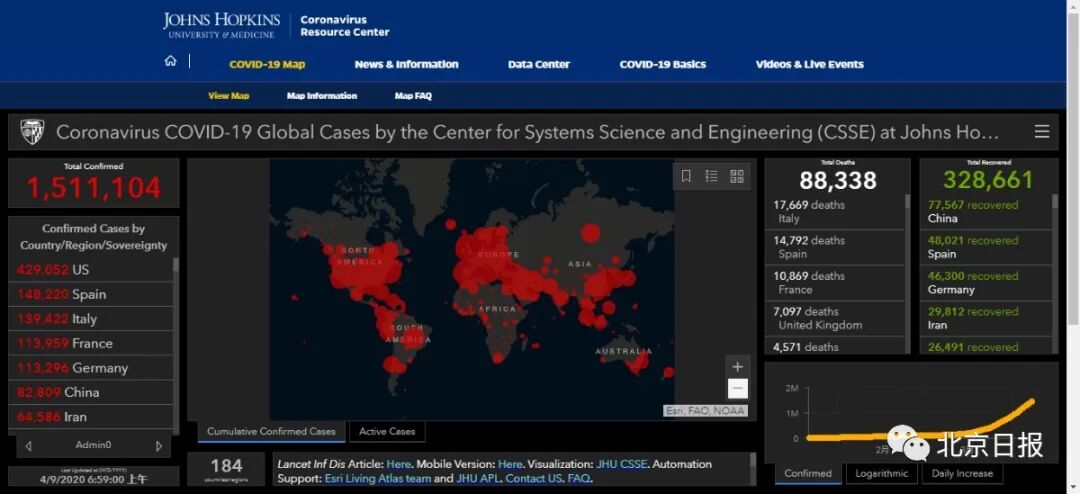This screenshot has height=494, width=1080.
Task: Go to the home icon
Action: 170,61
